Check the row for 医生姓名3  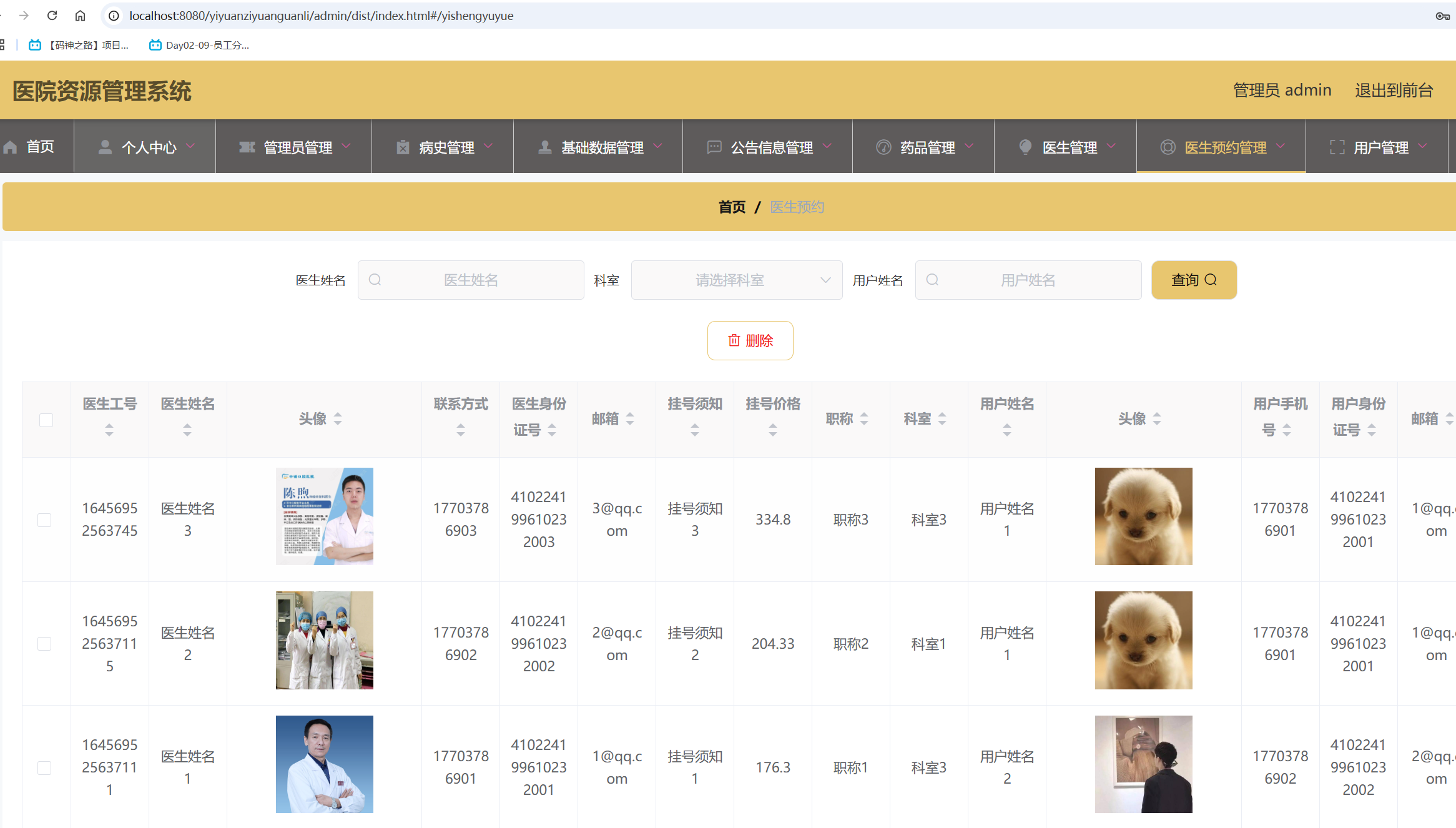coord(44,520)
